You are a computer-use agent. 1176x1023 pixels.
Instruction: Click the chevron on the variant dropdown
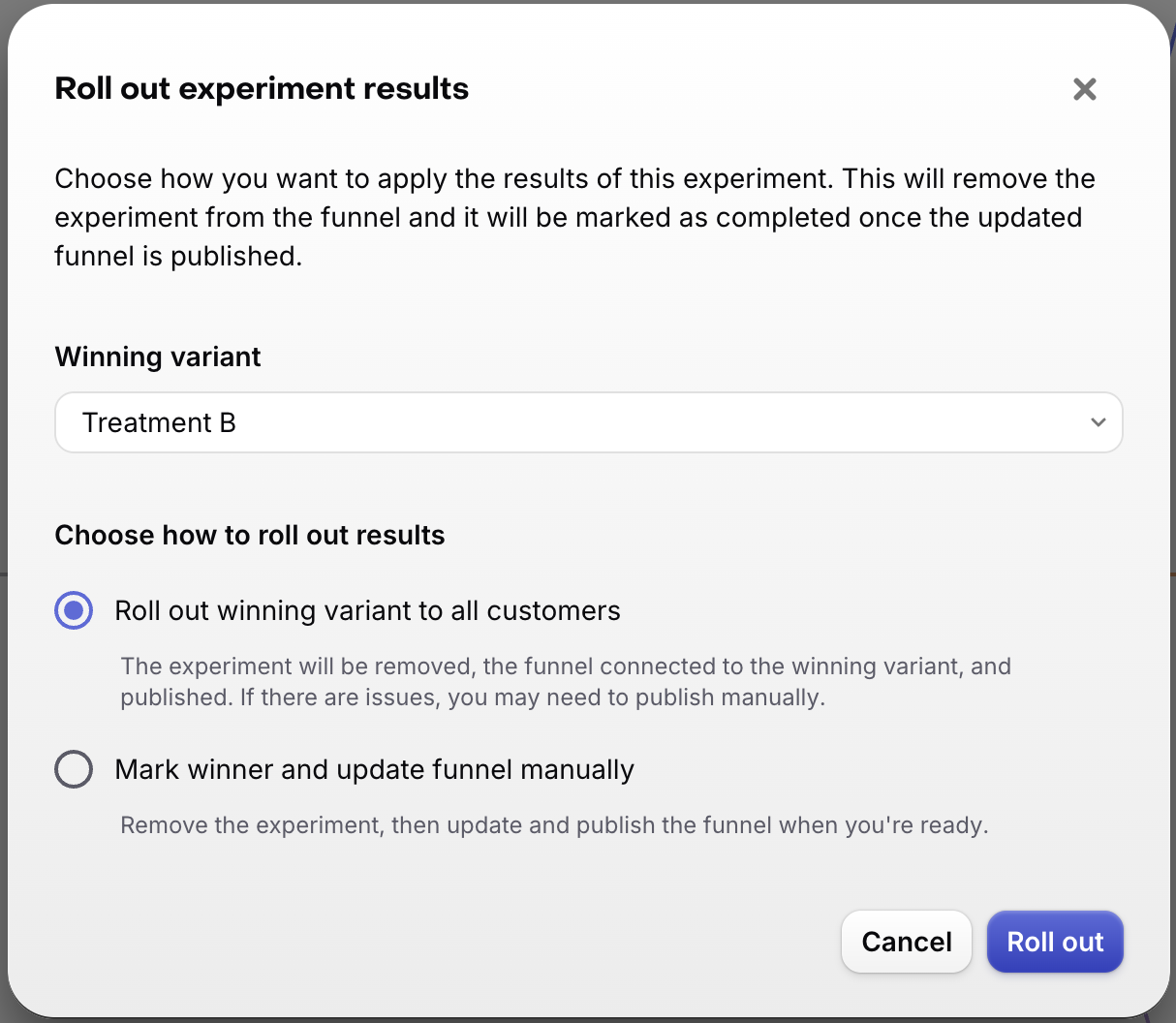coord(1098,422)
